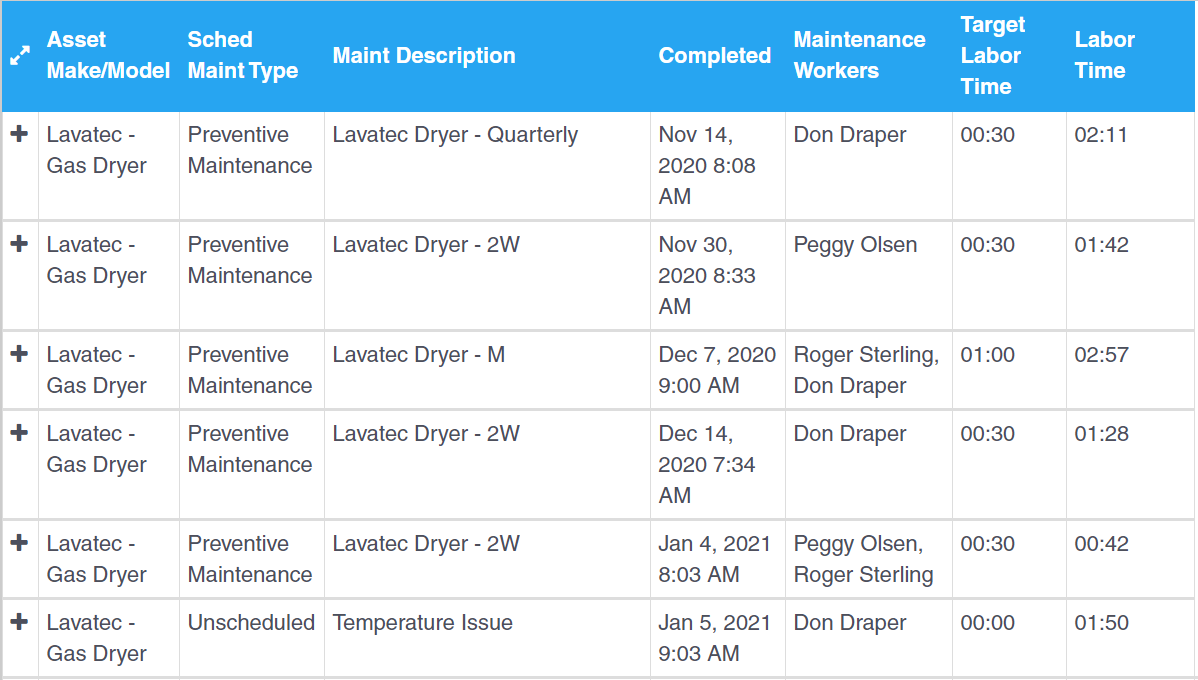The width and height of the screenshot is (1198, 680).
Task: Click the Lavatec Dryer - Quarterly description
Action: coord(455,135)
